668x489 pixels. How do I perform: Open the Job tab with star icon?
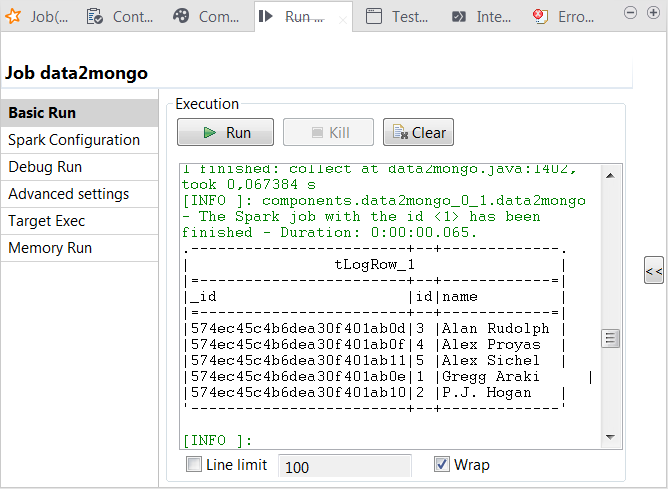pyautogui.click(x=16, y=16)
